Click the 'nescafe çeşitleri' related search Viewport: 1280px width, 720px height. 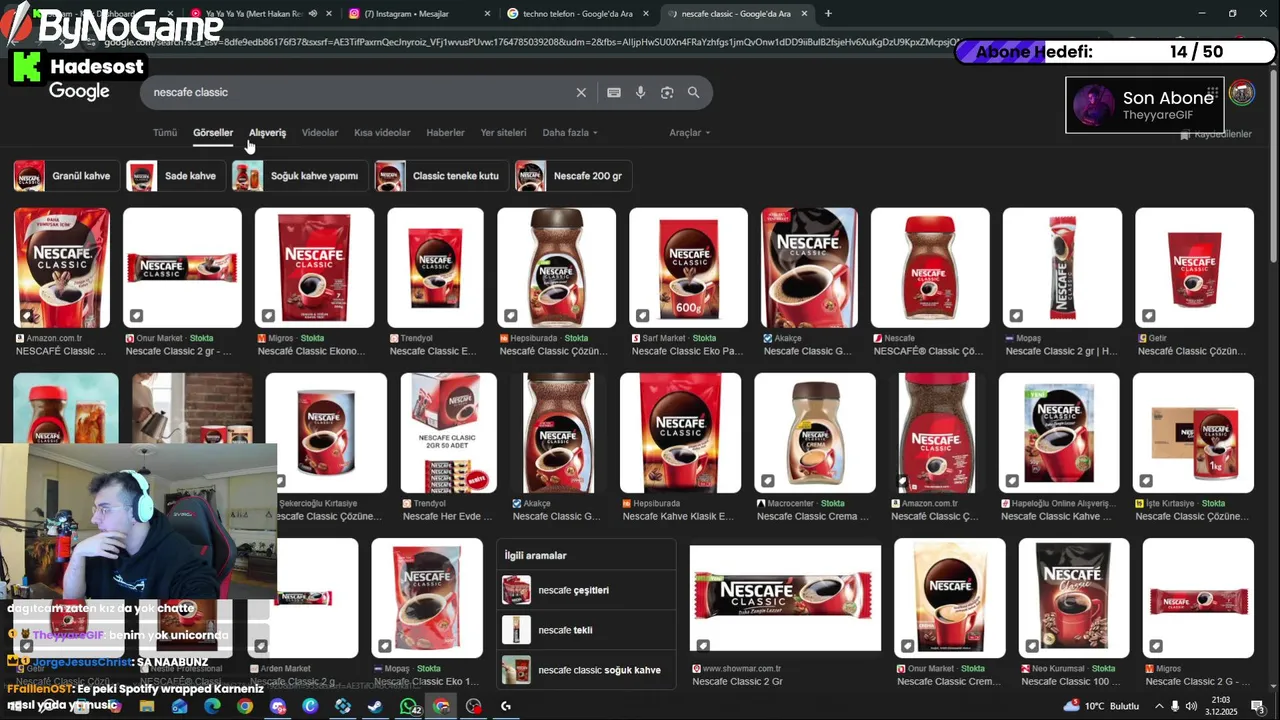click(586, 590)
